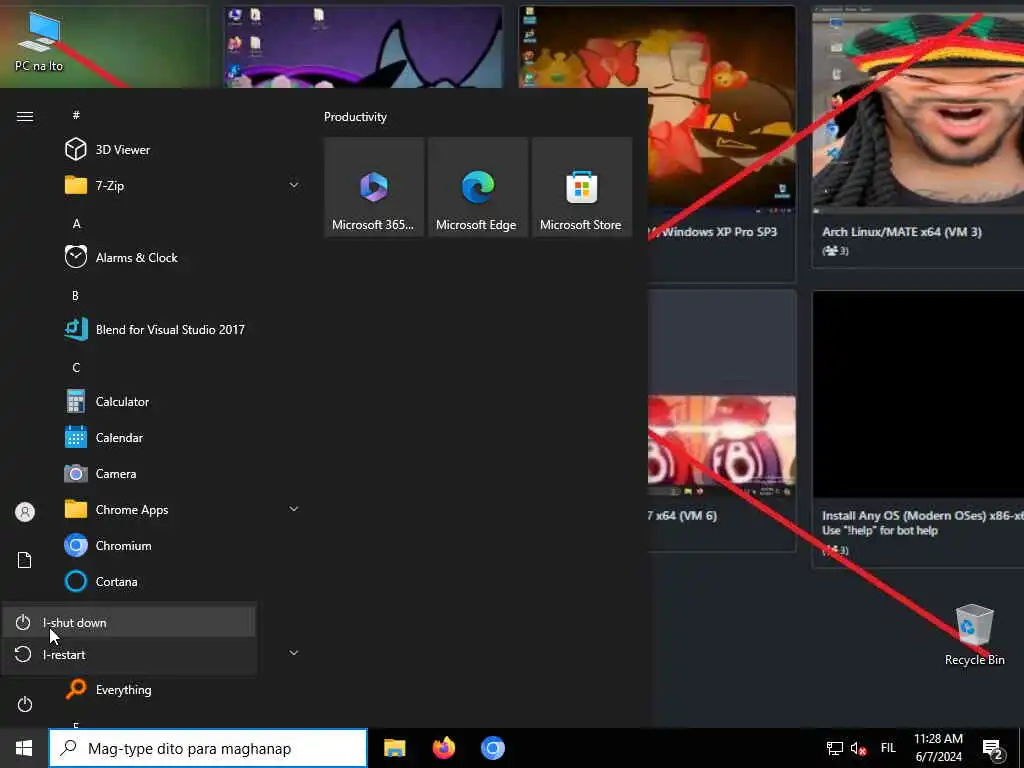
Task: Open the Microsoft Store tile
Action: 581,187
